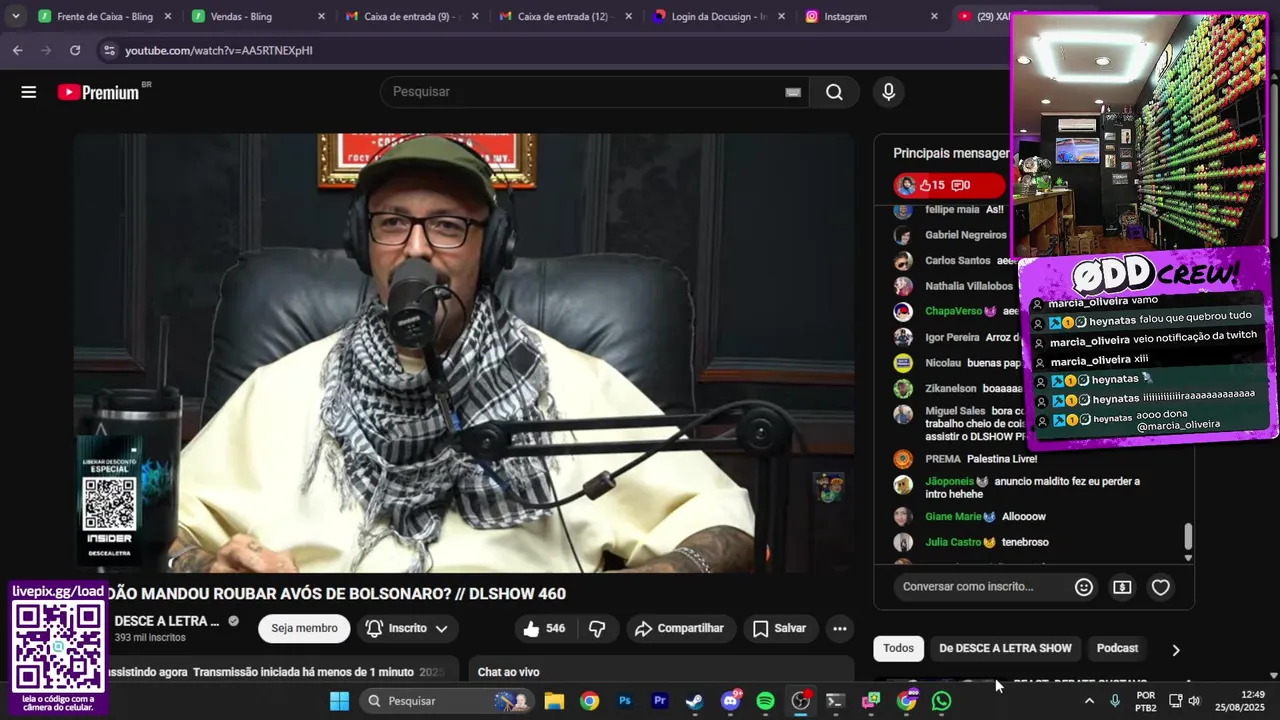Open the POR PTB2 keyboard language indicator
The image size is (1280, 720).
pos(1146,701)
